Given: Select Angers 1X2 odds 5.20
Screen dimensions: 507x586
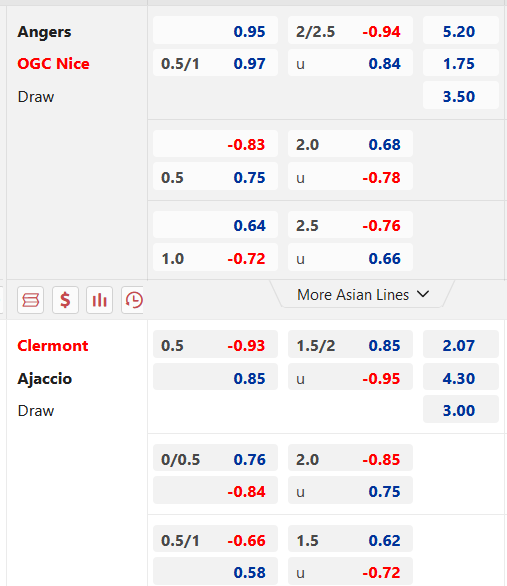Looking at the screenshot, I should point(461,31).
